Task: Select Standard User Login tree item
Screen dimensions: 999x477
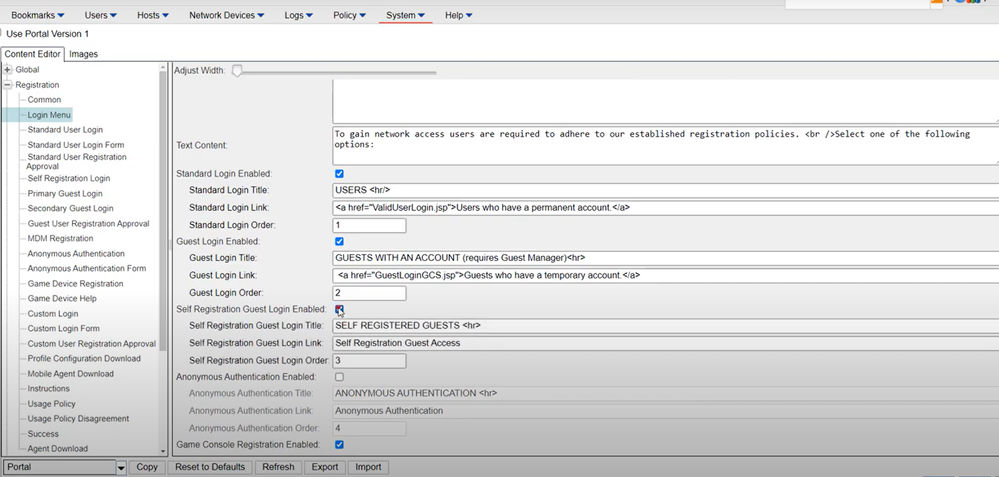Action: click(65, 130)
